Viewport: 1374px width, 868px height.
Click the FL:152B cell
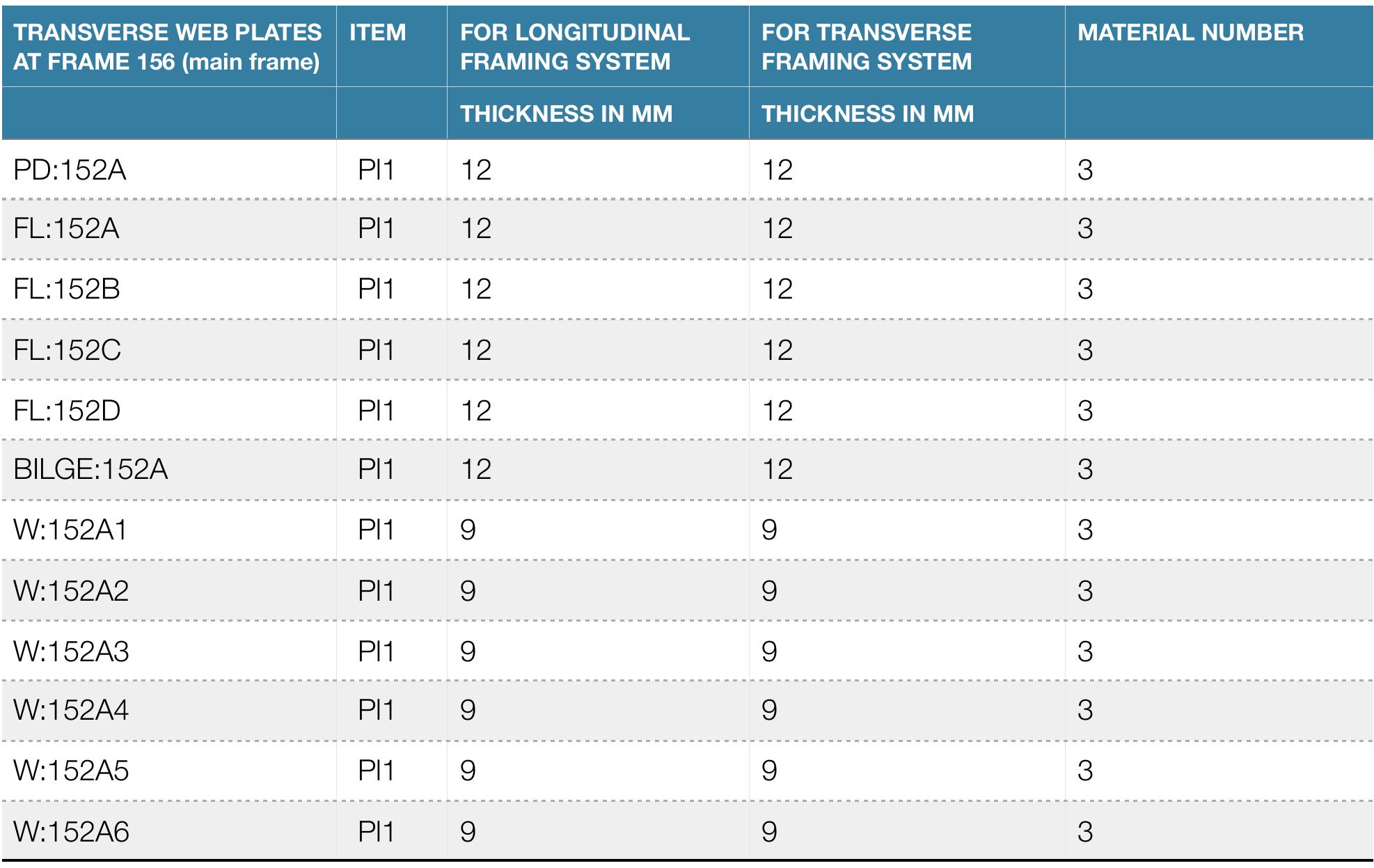[x=67, y=289]
